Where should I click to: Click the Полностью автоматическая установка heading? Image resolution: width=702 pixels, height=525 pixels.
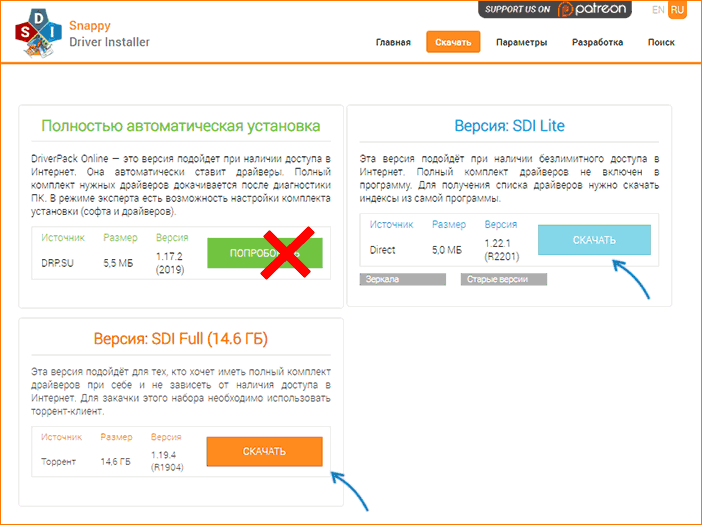[180, 126]
